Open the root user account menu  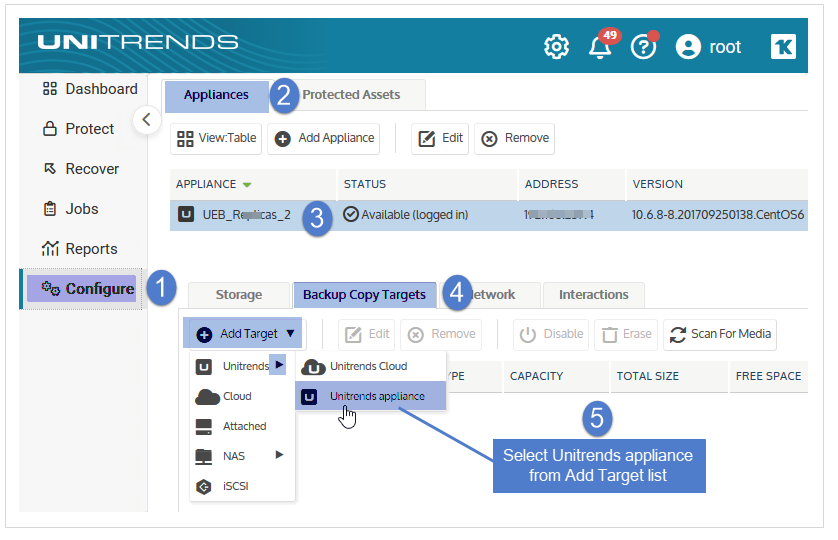(708, 47)
